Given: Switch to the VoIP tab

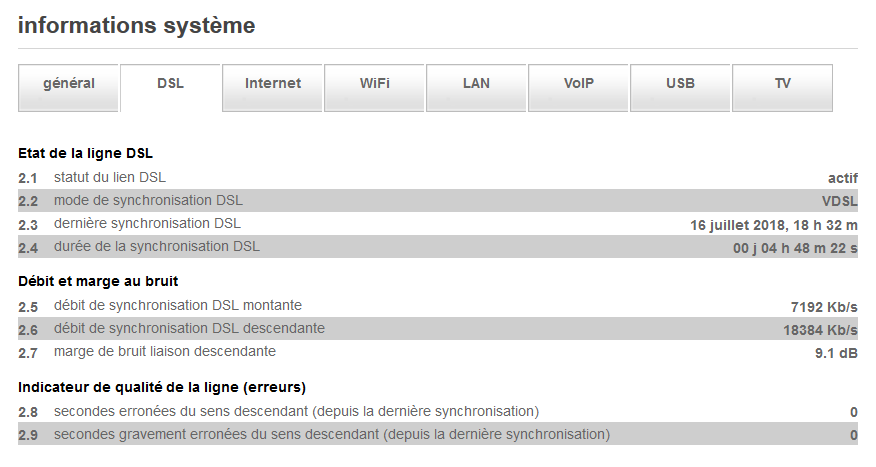Looking at the screenshot, I should [x=579, y=84].
